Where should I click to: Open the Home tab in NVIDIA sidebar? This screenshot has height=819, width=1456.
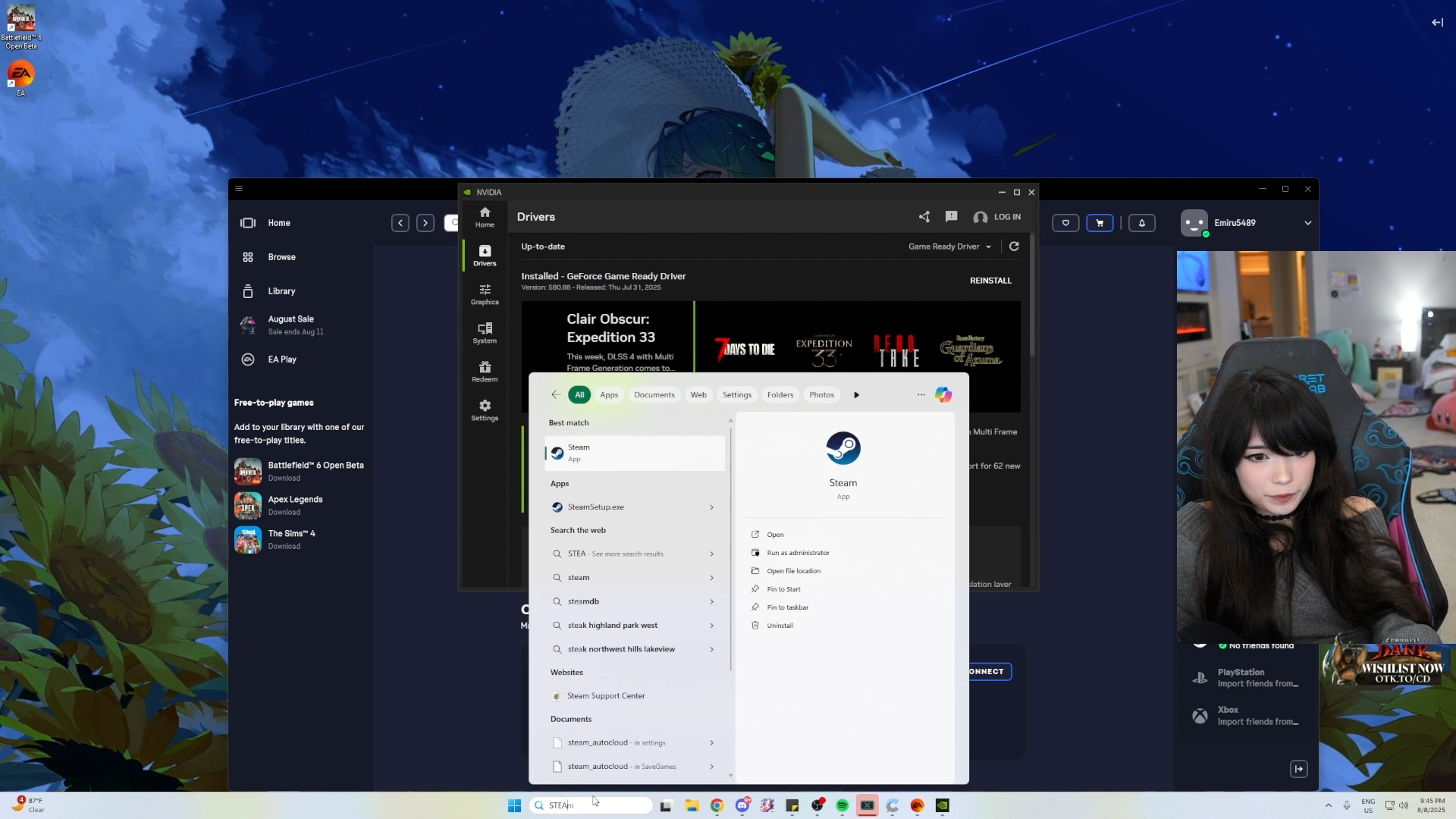pyautogui.click(x=485, y=217)
